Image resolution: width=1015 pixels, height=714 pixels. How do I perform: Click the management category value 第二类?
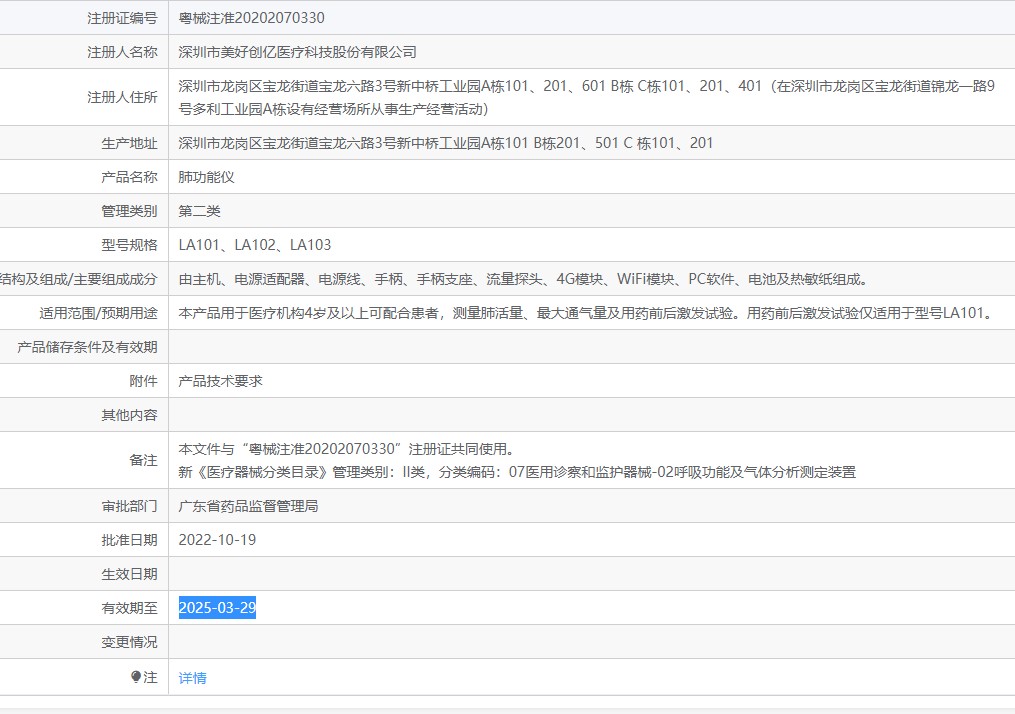199,211
